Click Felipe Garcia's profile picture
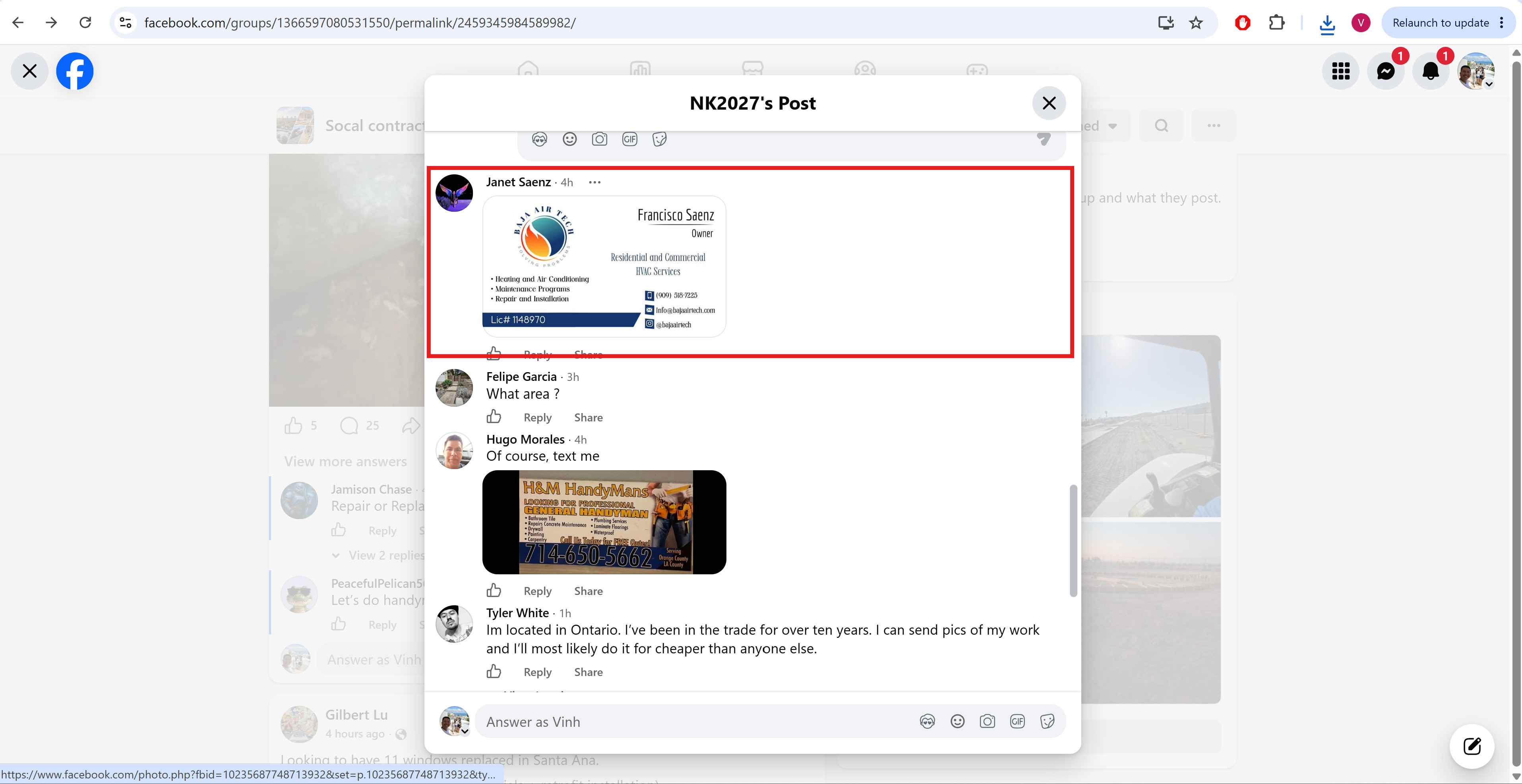Screen dimensions: 1522x784 tap(454, 388)
